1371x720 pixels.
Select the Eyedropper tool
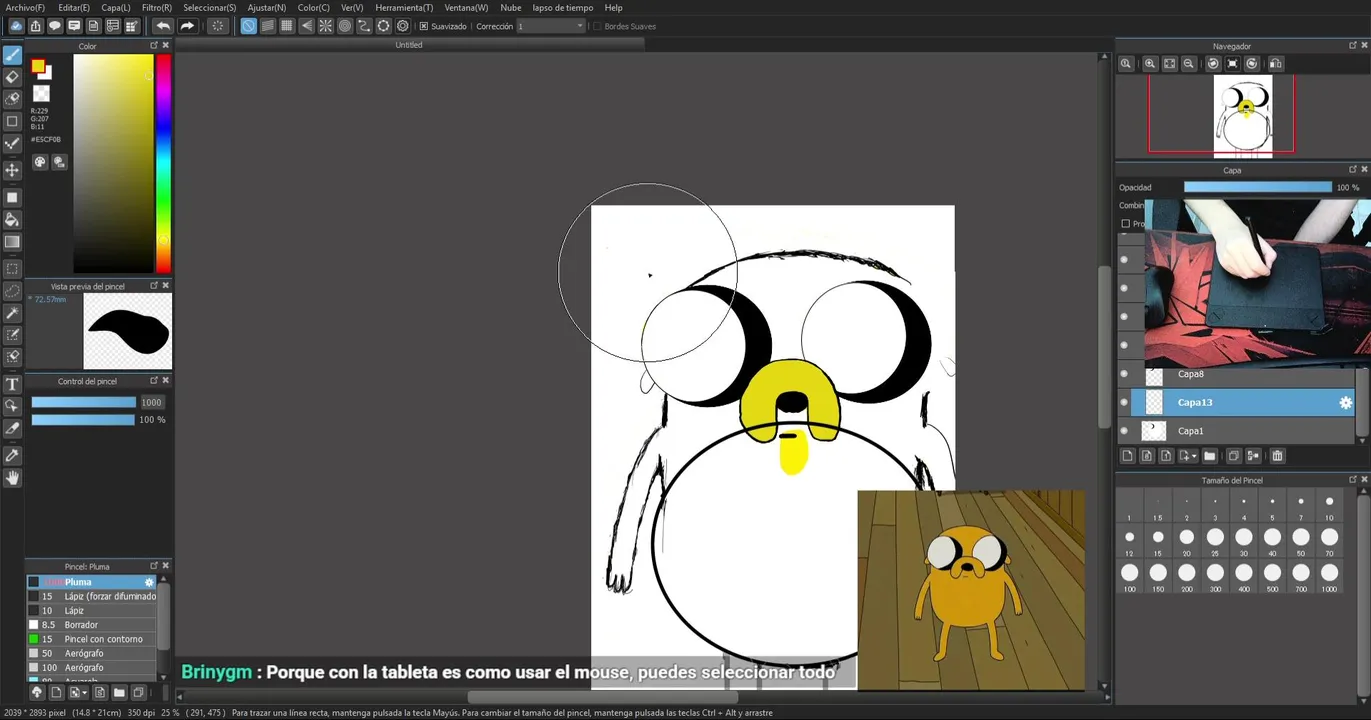(12, 455)
